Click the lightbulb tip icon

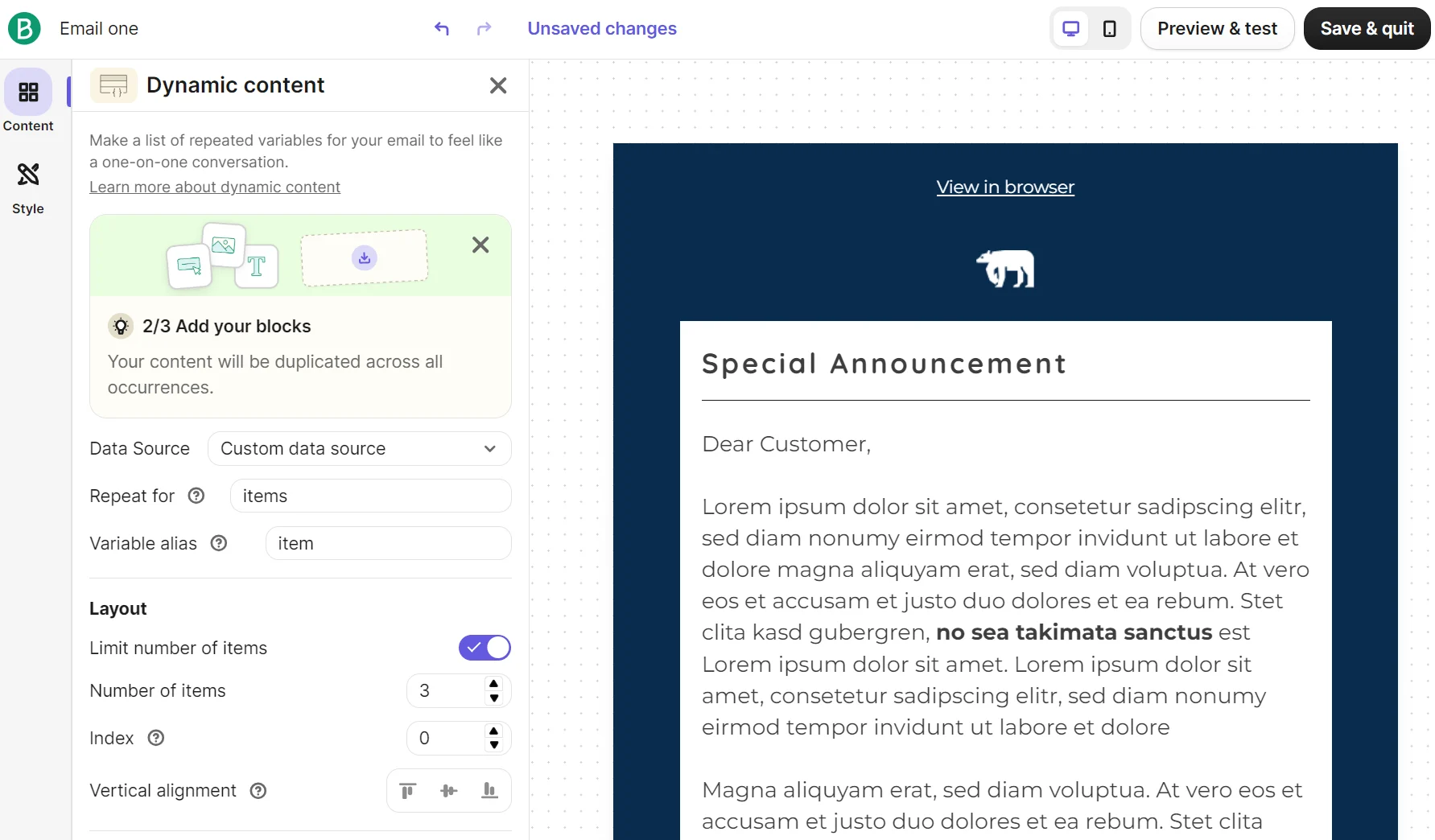point(121,326)
